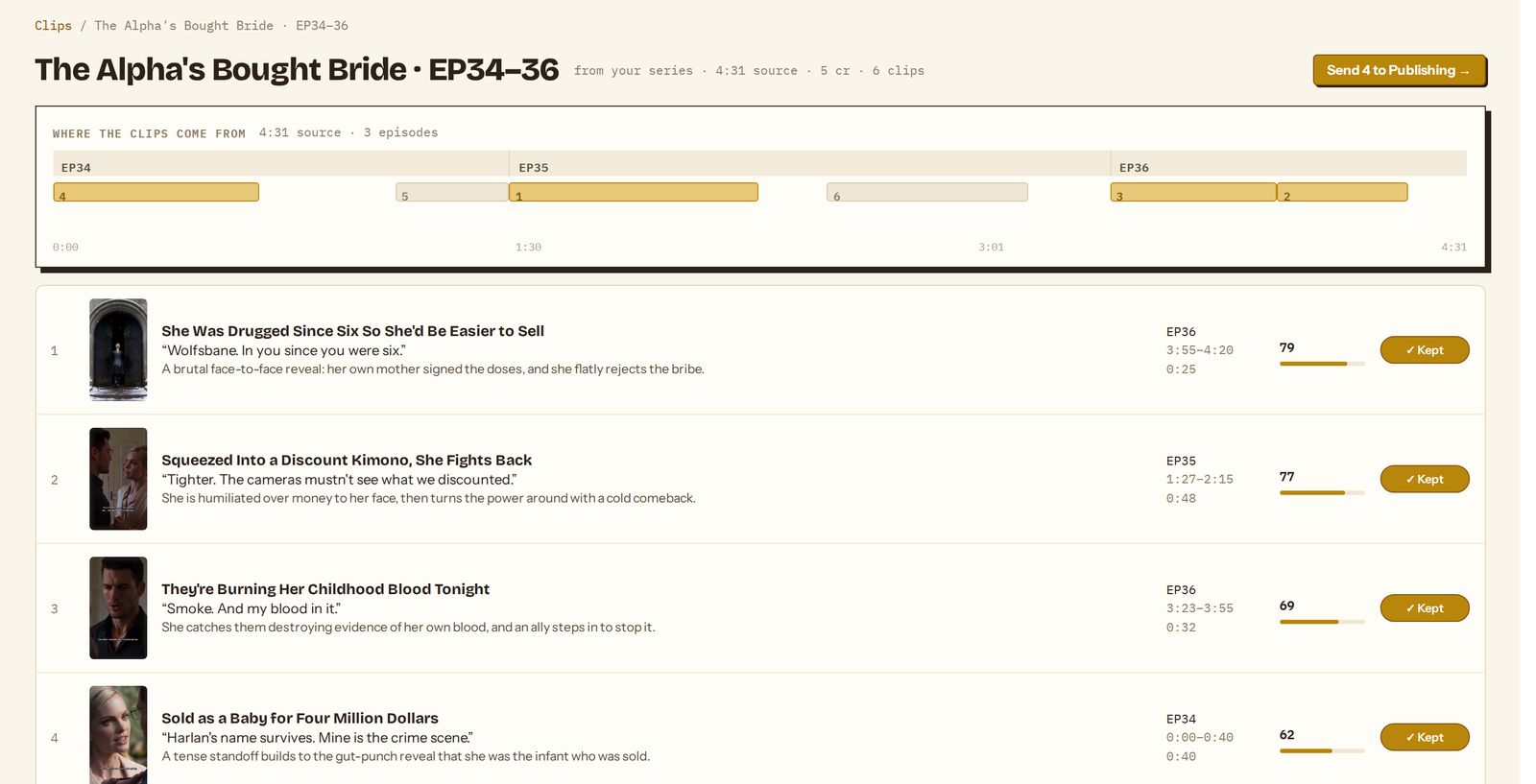This screenshot has height=784, width=1536.
Task: Open the Clips breadcrumb link
Action: [x=53, y=26]
